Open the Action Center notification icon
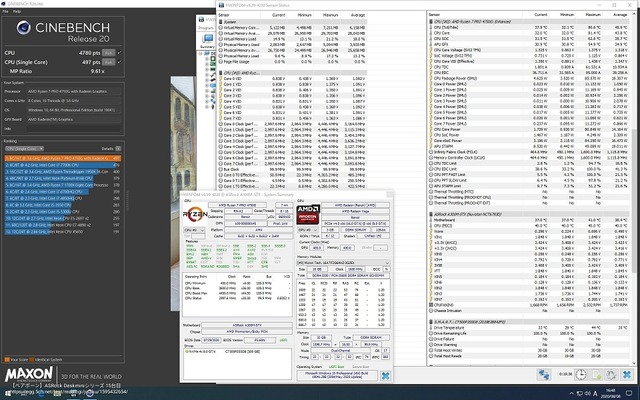This screenshot has width=640, height=400. tap(631, 394)
